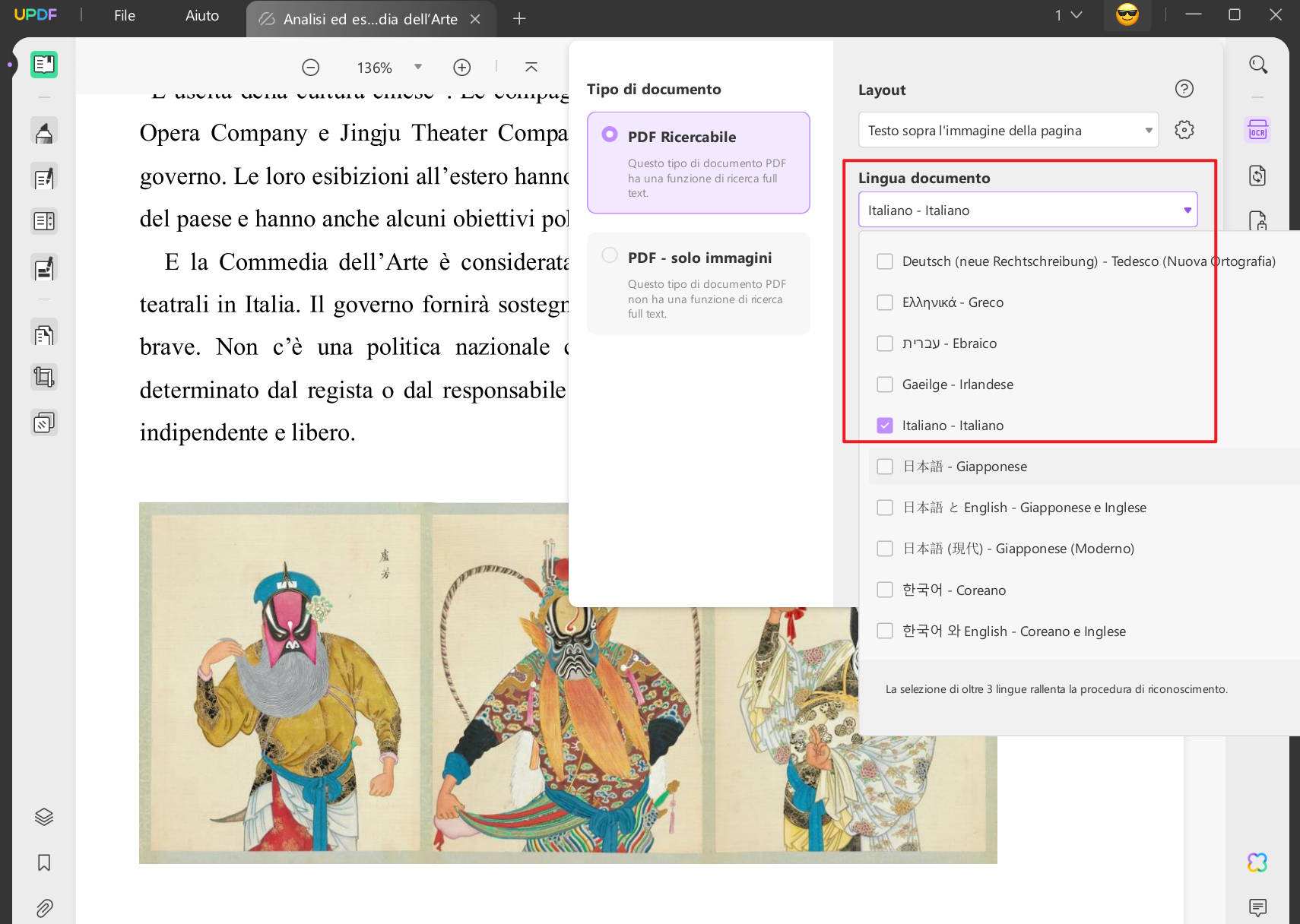Check the Giapponese language box

(884, 467)
